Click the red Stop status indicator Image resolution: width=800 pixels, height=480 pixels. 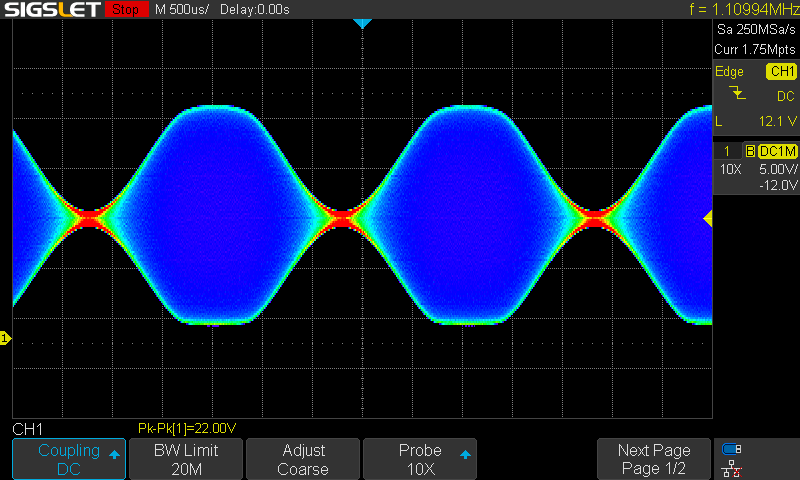tap(126, 9)
